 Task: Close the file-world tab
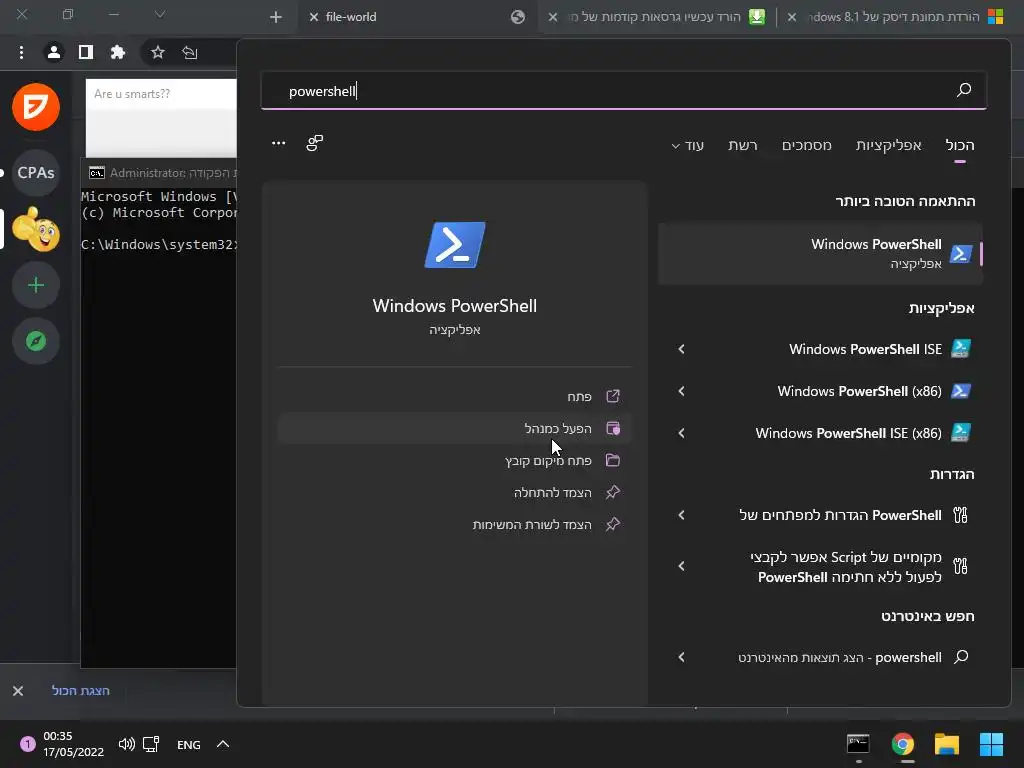coord(313,17)
